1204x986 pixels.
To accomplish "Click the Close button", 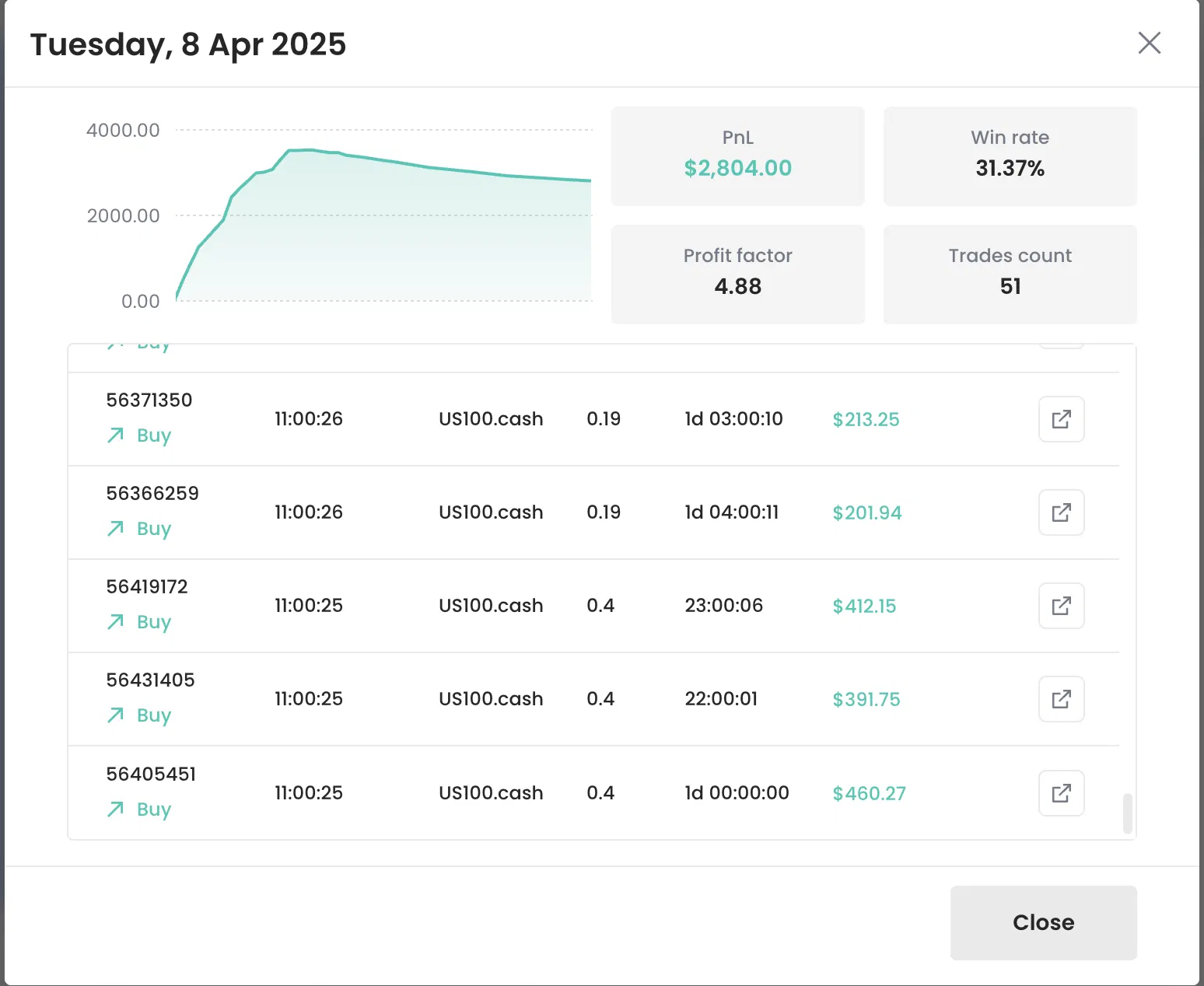I will coord(1043,922).
